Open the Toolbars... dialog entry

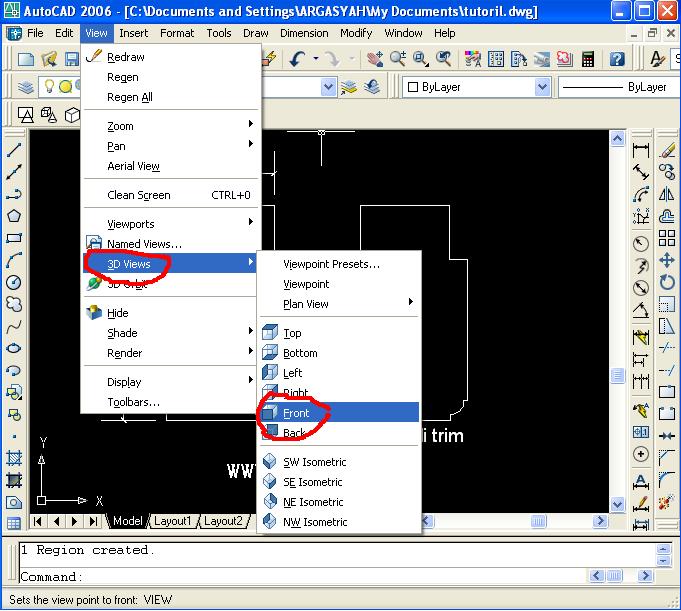[170, 402]
